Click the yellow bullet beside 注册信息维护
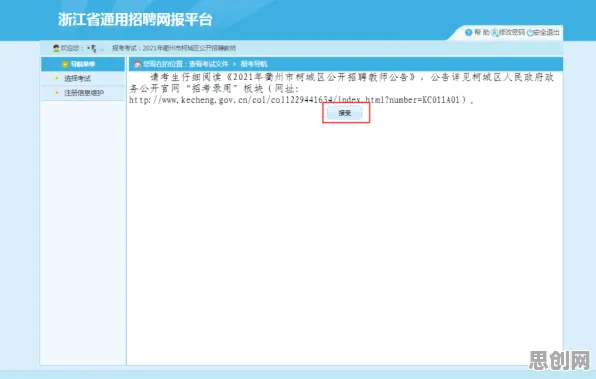596x379 pixels. pos(57,92)
